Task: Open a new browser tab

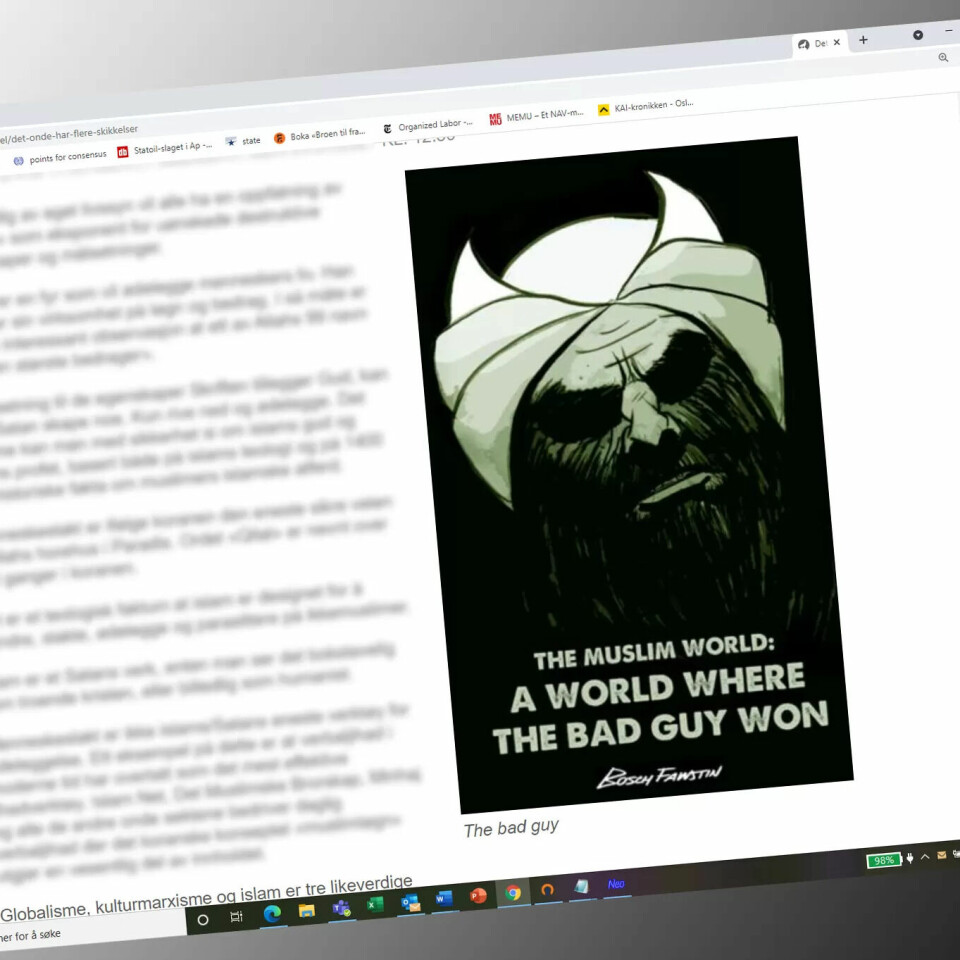Action: 863,40
